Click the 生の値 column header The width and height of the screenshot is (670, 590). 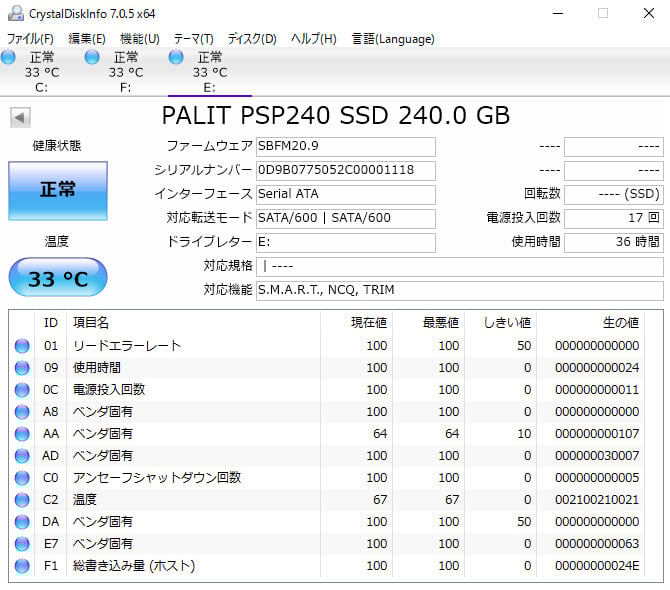click(x=621, y=323)
